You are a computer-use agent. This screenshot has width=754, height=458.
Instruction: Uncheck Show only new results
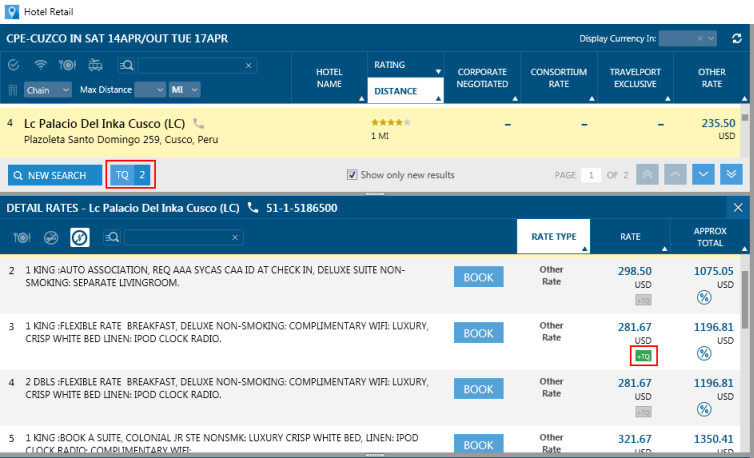pos(352,175)
